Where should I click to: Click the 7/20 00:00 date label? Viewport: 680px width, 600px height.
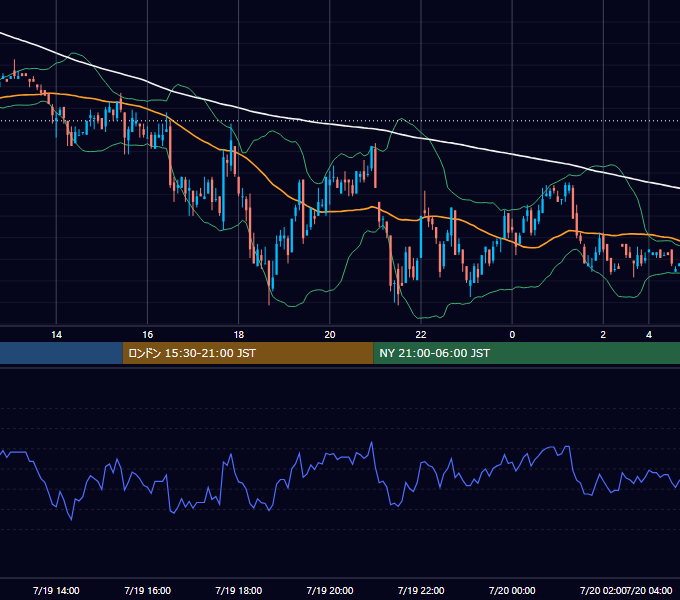tap(512, 590)
